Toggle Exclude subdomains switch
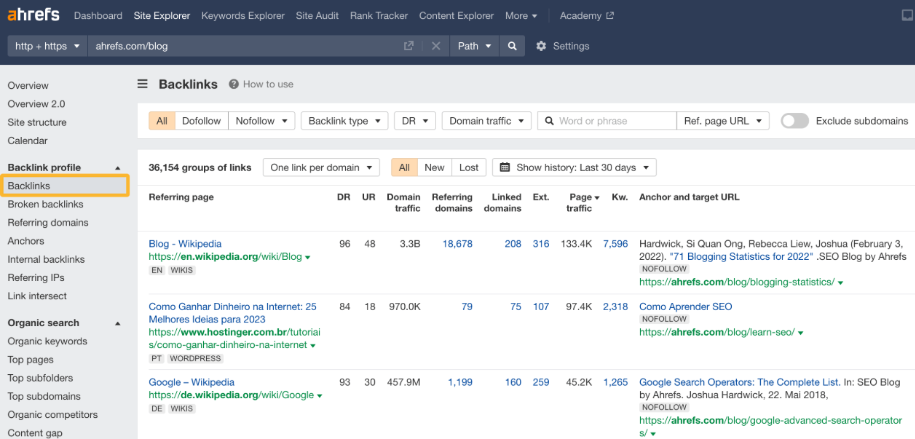The image size is (915, 439). 795,121
